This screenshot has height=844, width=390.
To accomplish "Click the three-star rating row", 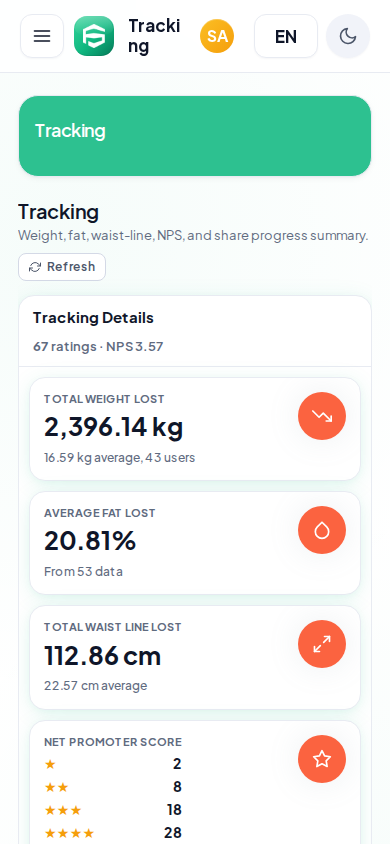I will pos(113,810).
